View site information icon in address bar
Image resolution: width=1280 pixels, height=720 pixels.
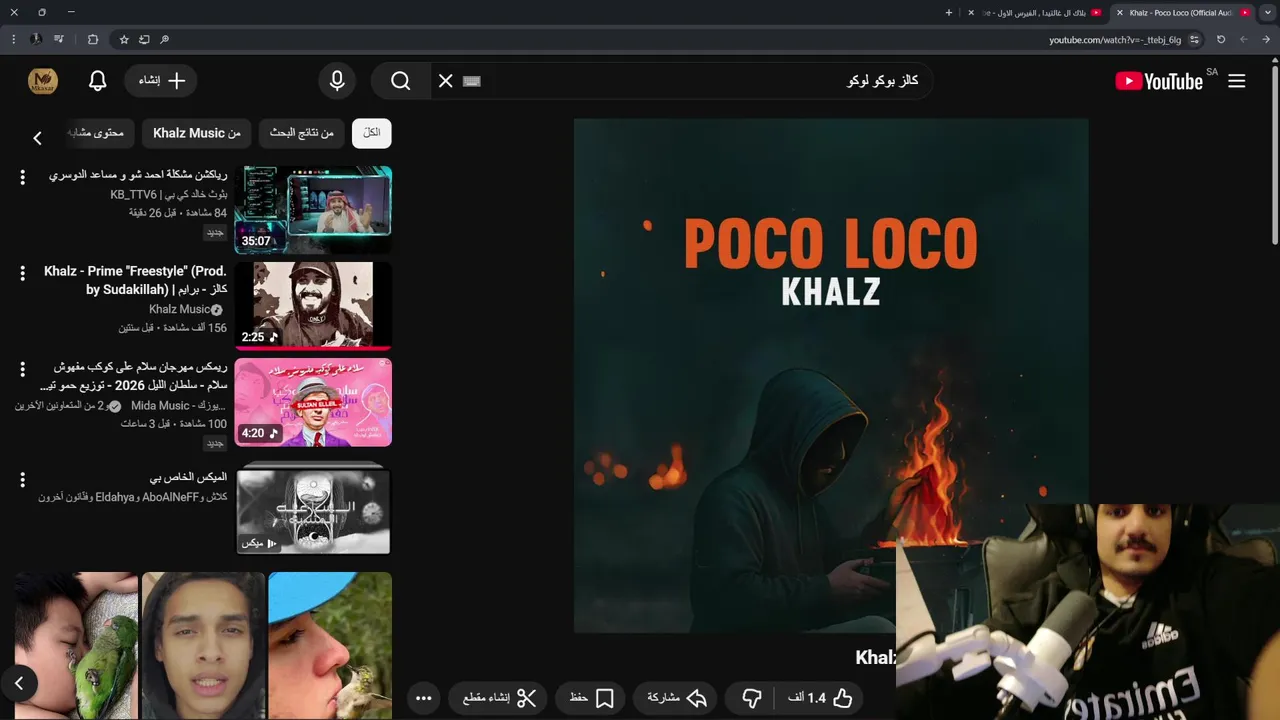click(x=1194, y=40)
